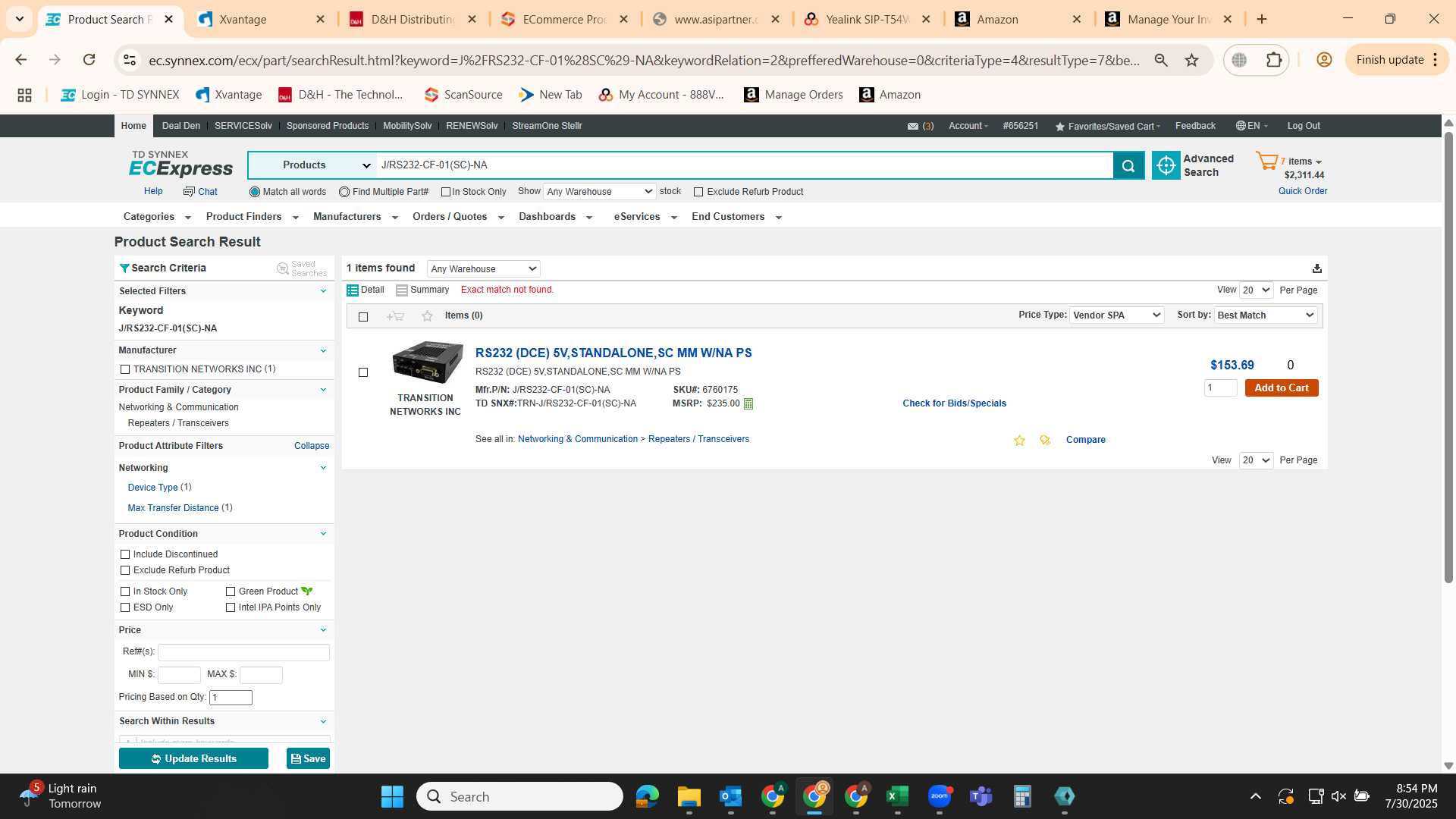
Task: Check Green Product filter
Action: tap(231, 591)
